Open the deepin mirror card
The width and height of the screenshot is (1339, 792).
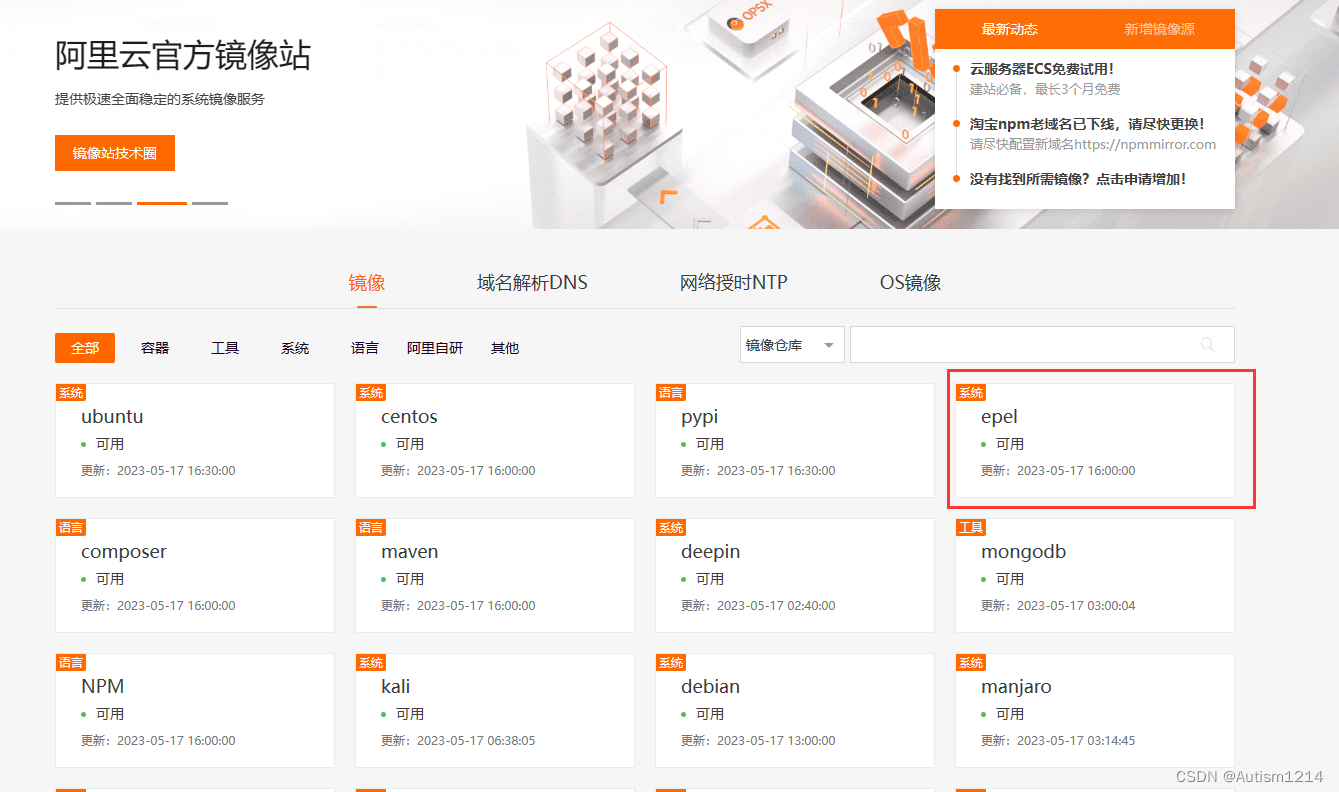point(795,575)
